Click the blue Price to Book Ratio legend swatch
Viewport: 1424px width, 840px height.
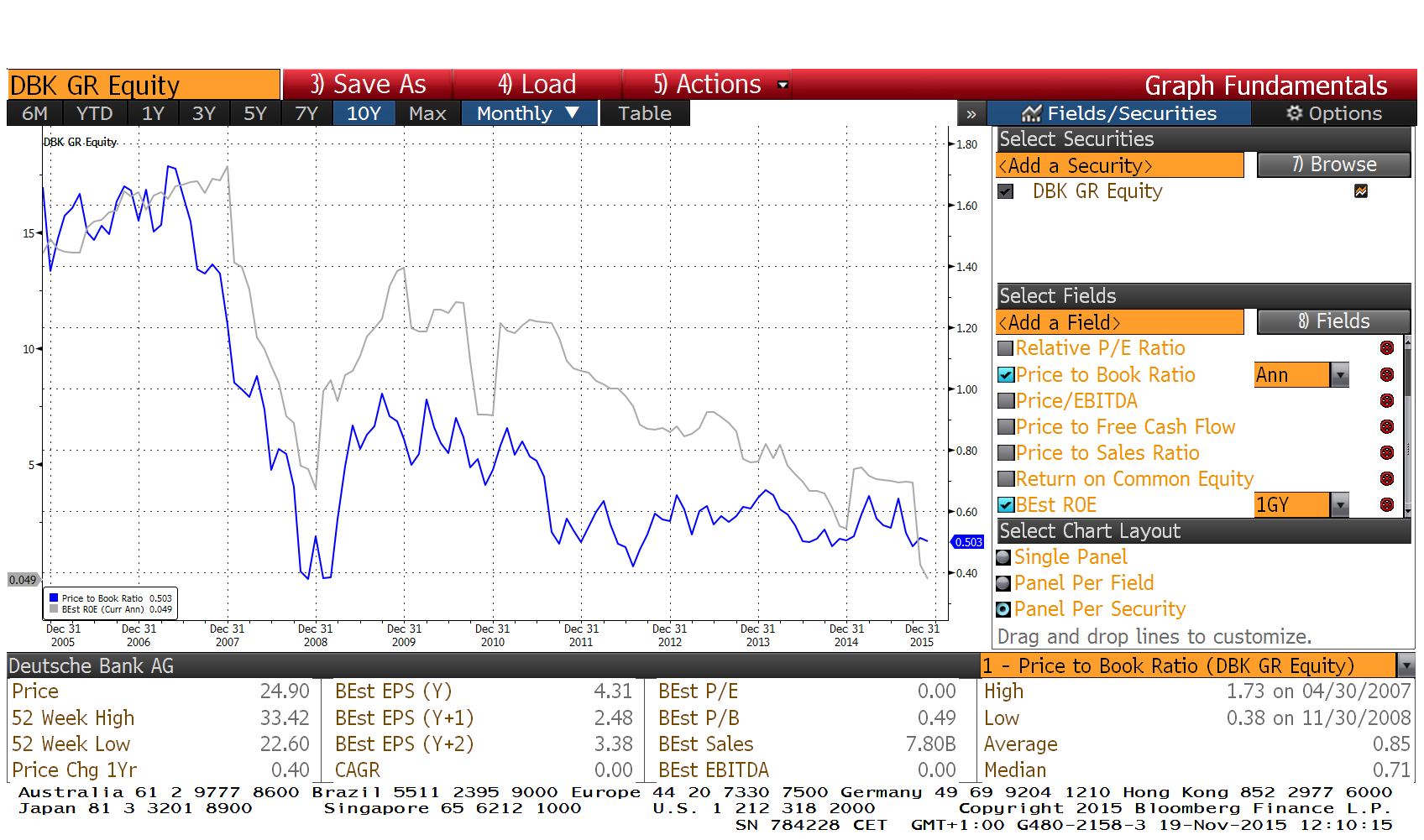[x=54, y=598]
